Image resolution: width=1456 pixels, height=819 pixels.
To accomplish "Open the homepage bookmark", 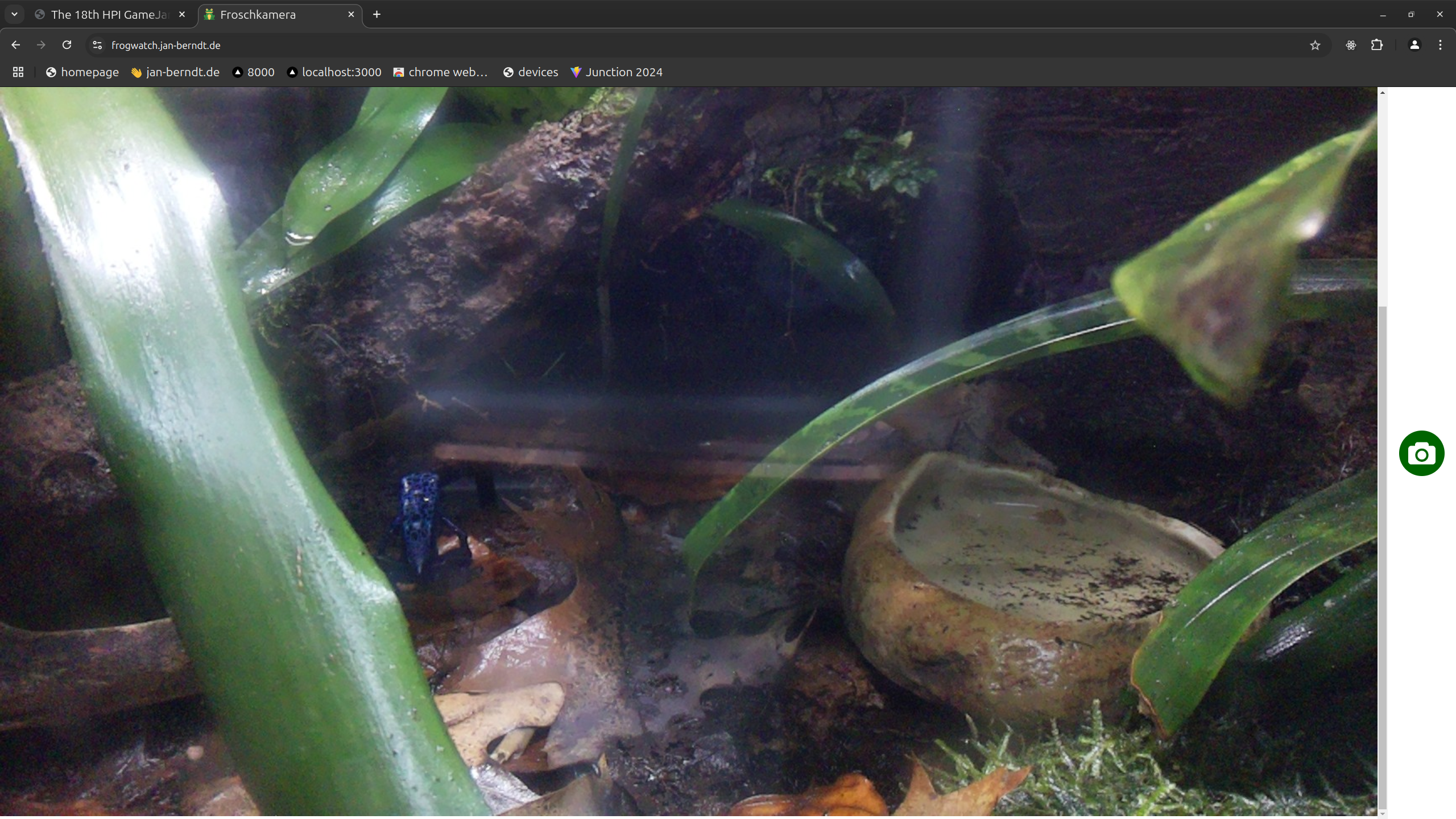I will click(82, 72).
